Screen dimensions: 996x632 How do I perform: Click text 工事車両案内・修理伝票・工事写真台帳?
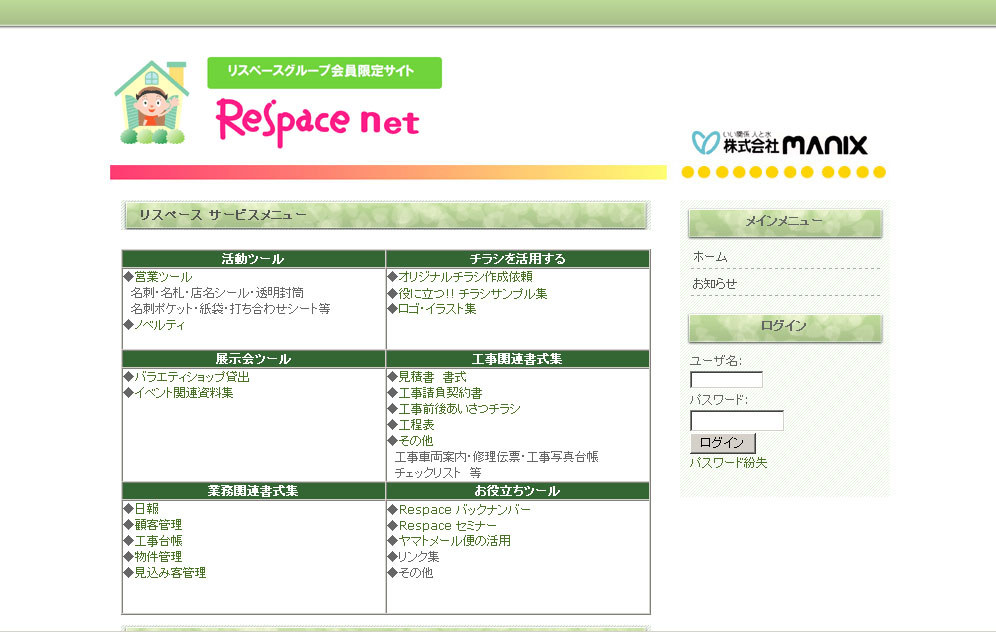point(497,457)
